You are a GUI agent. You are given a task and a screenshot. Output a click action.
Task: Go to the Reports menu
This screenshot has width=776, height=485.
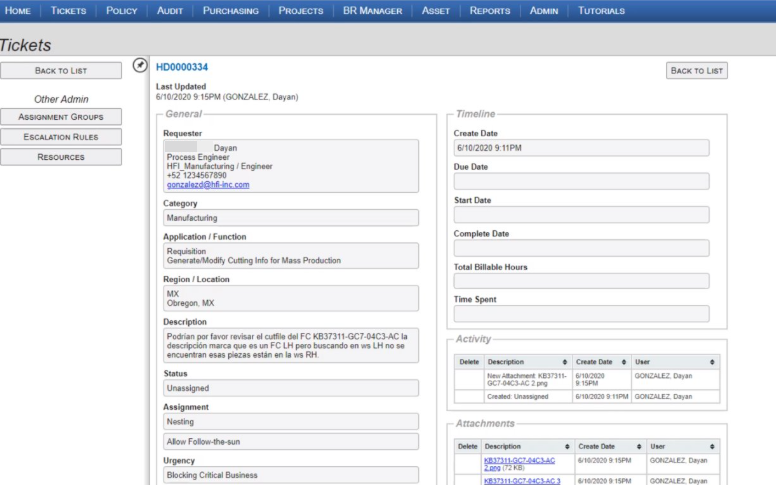tap(490, 11)
